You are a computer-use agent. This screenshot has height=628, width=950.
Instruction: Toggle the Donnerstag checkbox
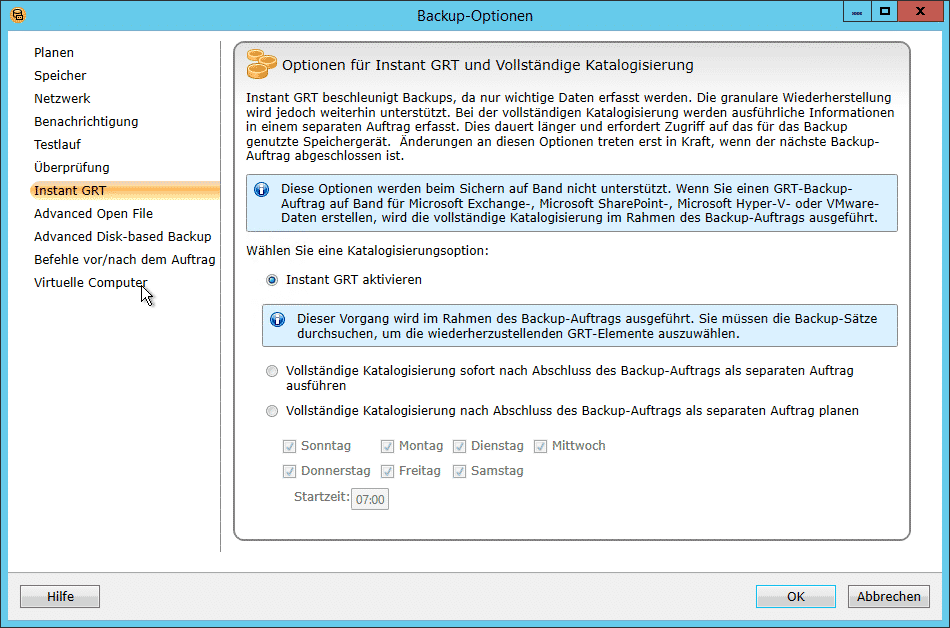(x=290, y=471)
